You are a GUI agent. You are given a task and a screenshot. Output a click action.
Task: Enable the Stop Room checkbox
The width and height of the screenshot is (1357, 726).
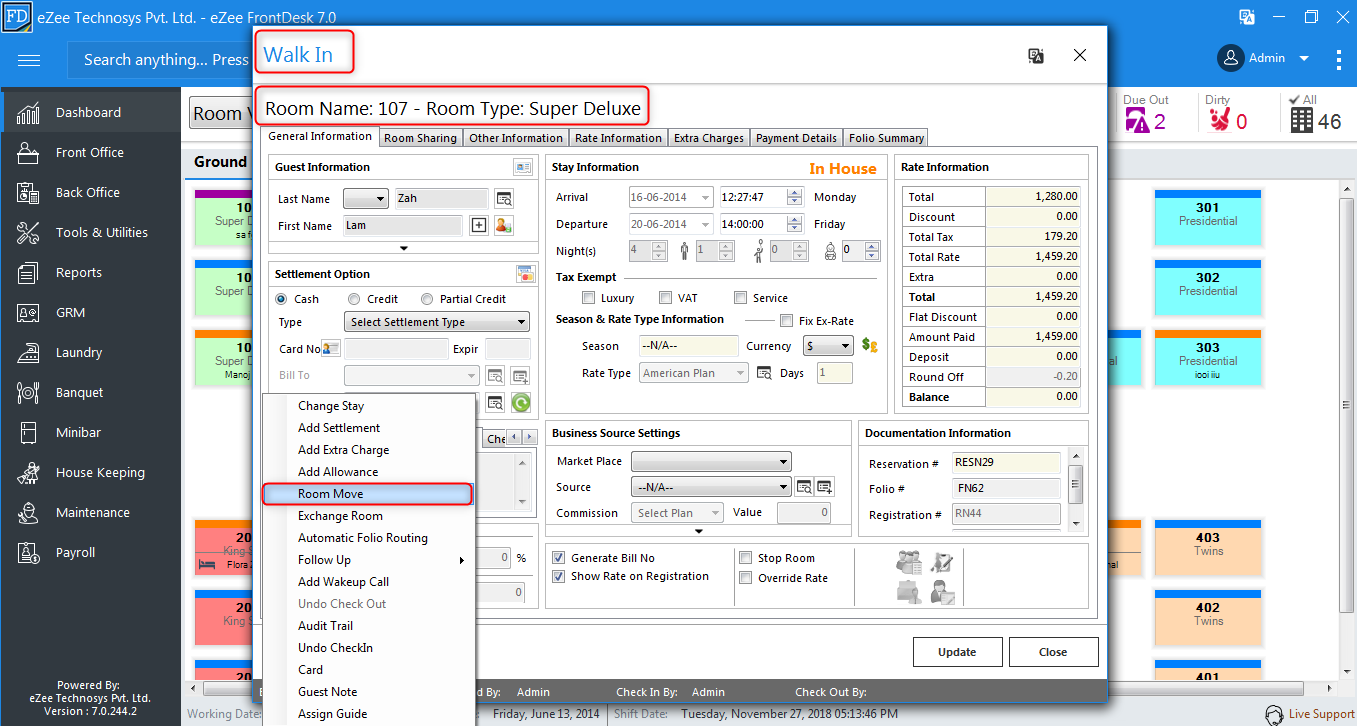click(x=746, y=558)
